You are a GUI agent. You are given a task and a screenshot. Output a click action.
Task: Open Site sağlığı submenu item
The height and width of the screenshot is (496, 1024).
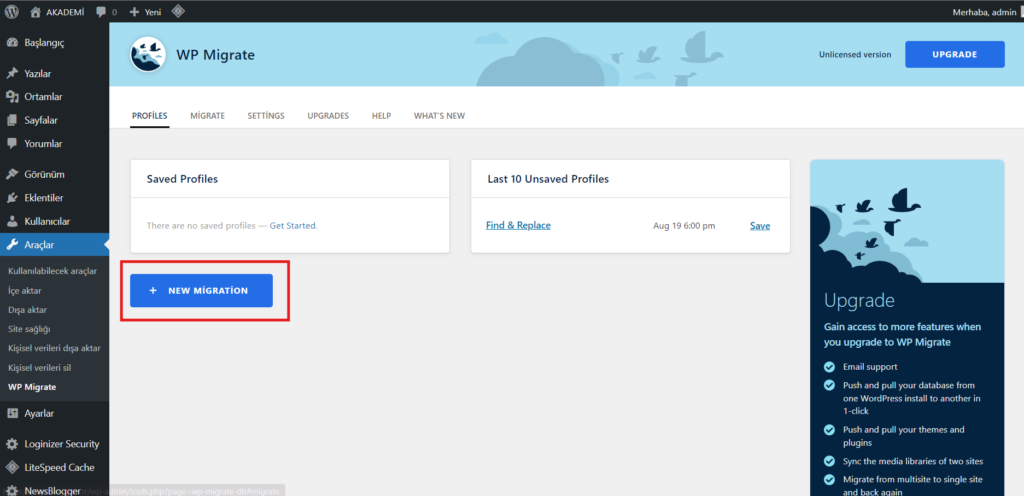(29, 329)
